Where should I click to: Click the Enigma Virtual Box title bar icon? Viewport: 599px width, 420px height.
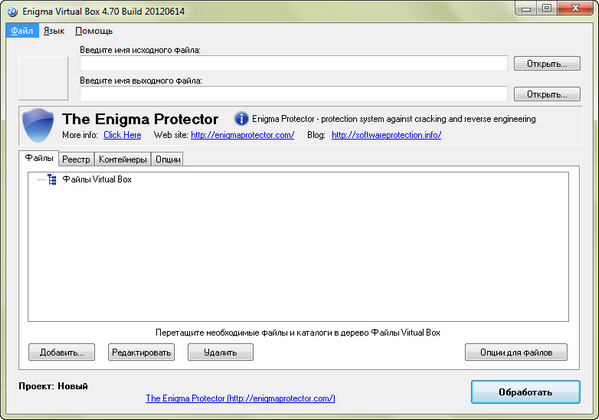pyautogui.click(x=13, y=11)
